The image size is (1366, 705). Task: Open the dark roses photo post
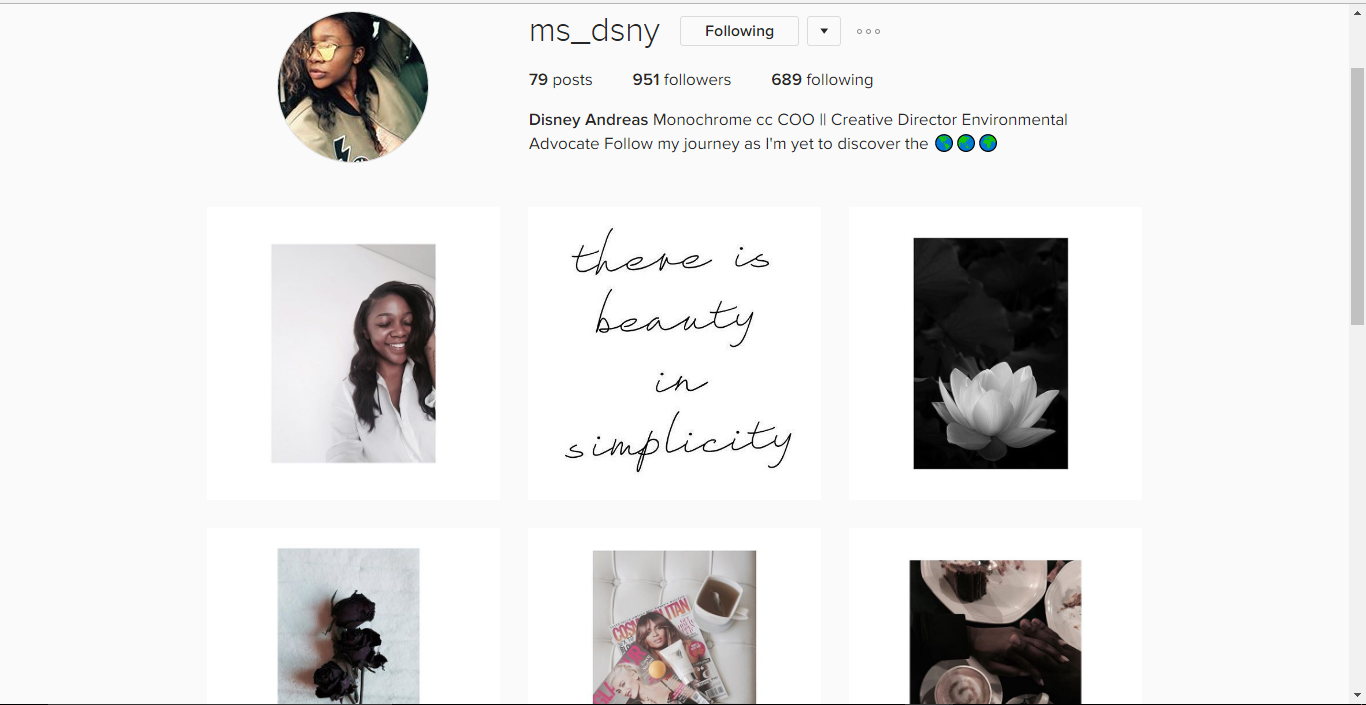click(x=353, y=616)
